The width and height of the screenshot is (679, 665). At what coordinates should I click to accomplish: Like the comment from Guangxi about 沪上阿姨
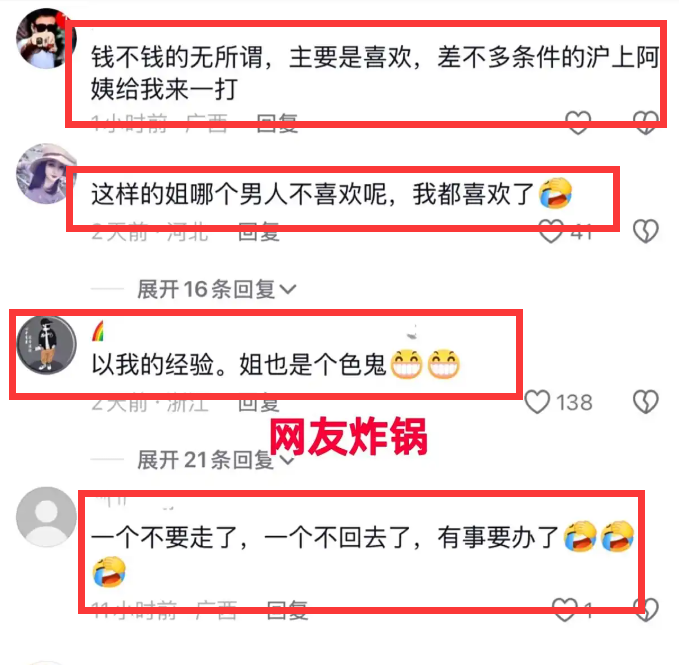(x=578, y=123)
